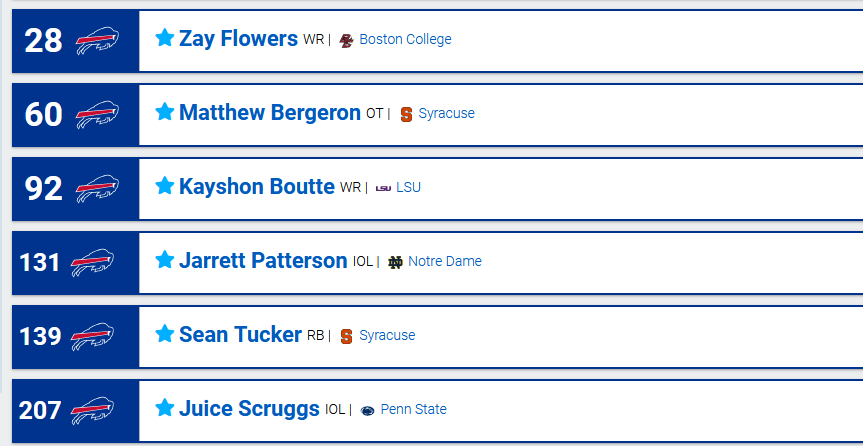Screen dimensions: 863x446
Task: Click the Penn State lion logo
Action: click(x=367, y=410)
